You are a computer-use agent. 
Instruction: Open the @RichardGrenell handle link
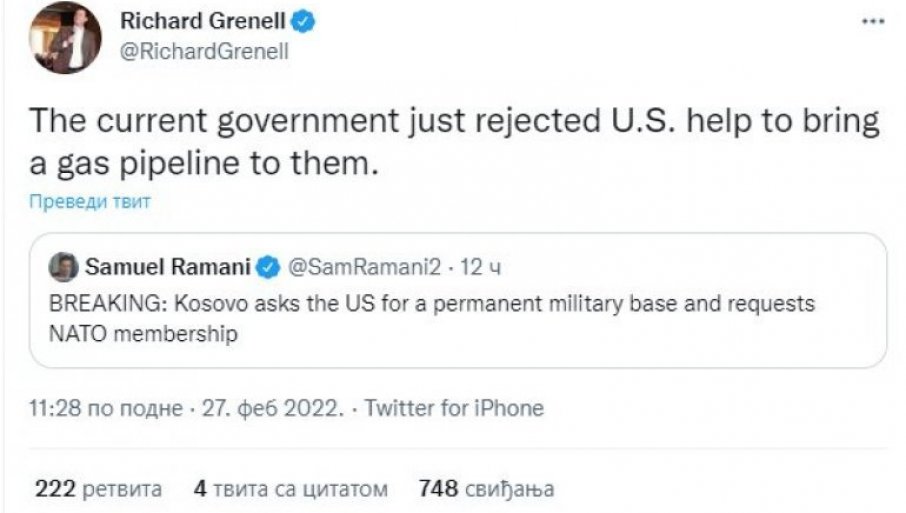coord(203,53)
